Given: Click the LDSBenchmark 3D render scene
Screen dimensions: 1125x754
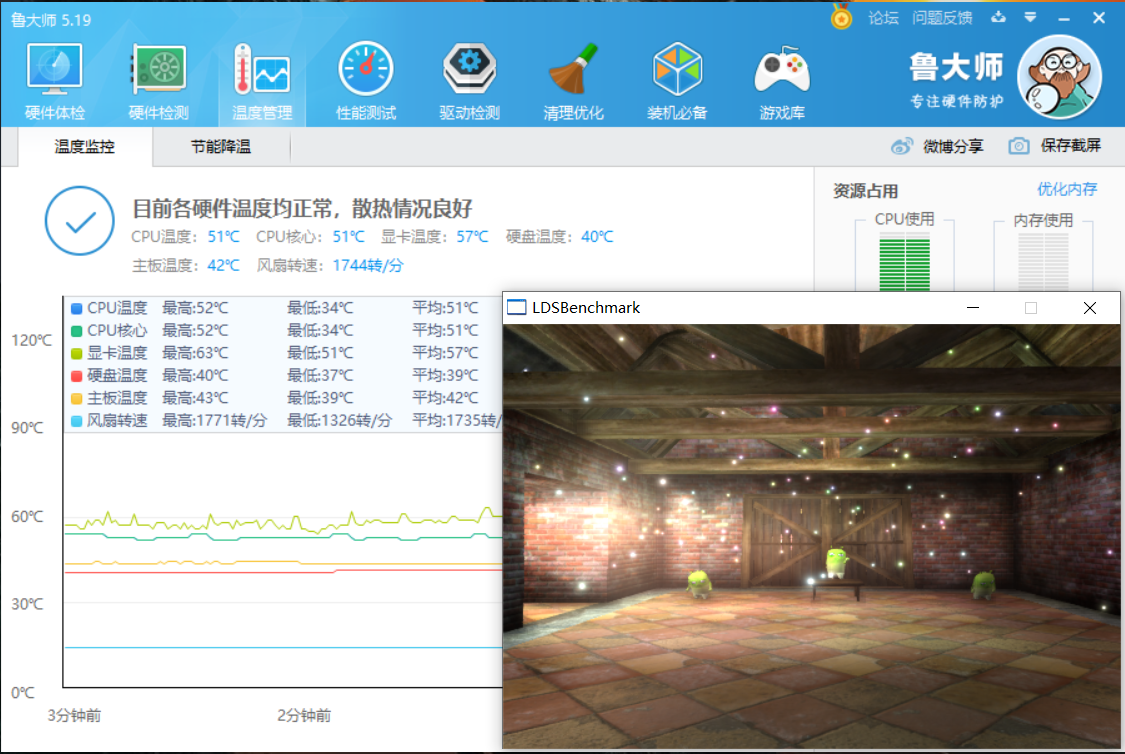Looking at the screenshot, I should (x=811, y=537).
